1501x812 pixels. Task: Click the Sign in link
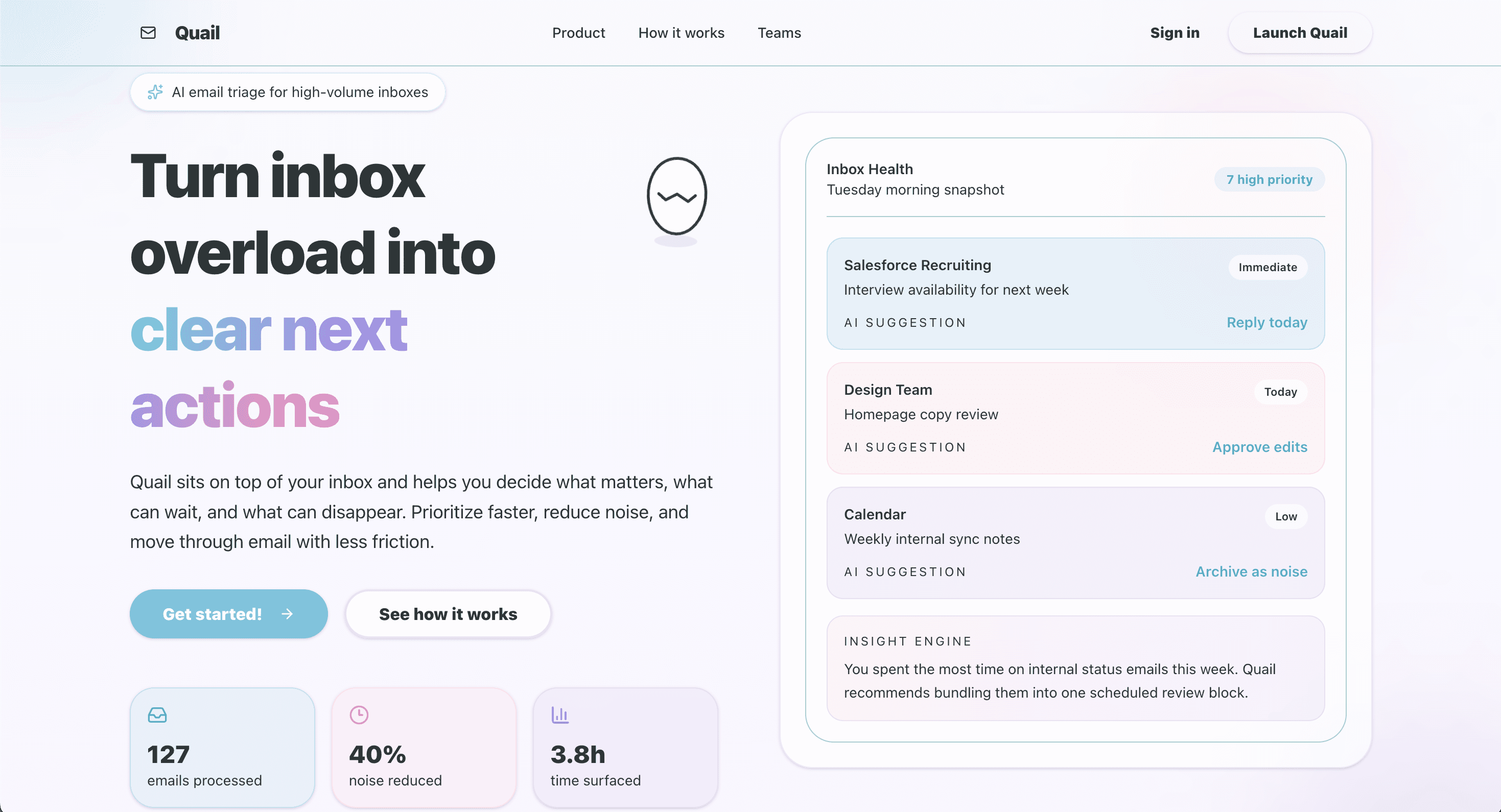coord(1174,33)
